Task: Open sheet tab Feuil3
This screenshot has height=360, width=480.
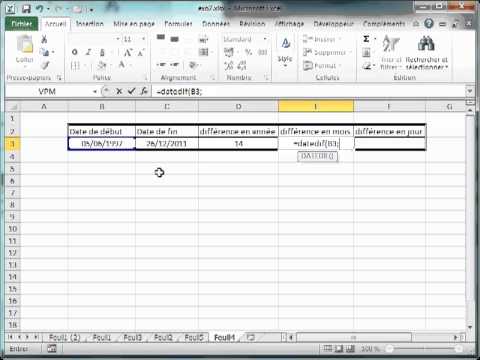Action: click(x=133, y=337)
